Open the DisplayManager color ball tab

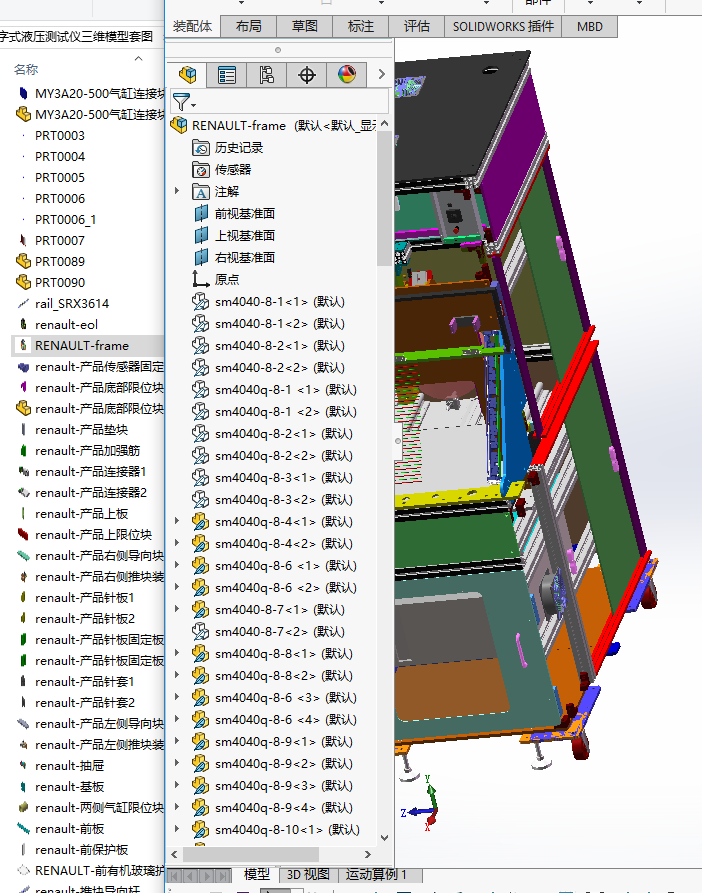coord(346,75)
